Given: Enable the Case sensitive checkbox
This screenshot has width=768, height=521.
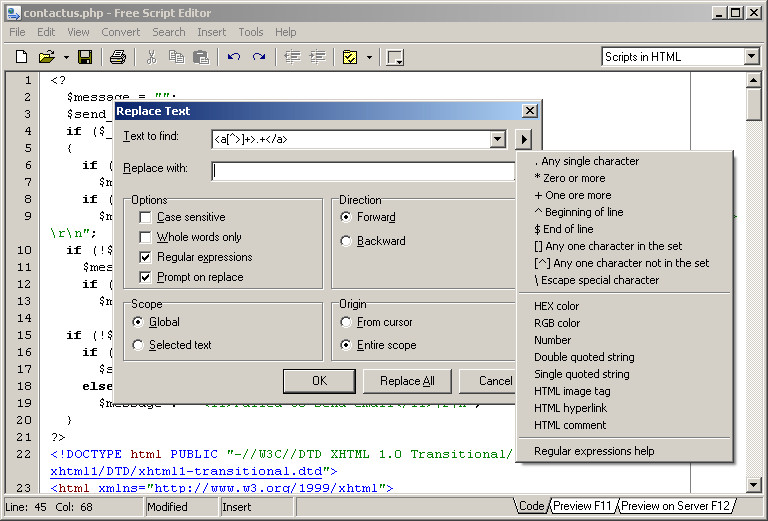Looking at the screenshot, I should coord(145,217).
